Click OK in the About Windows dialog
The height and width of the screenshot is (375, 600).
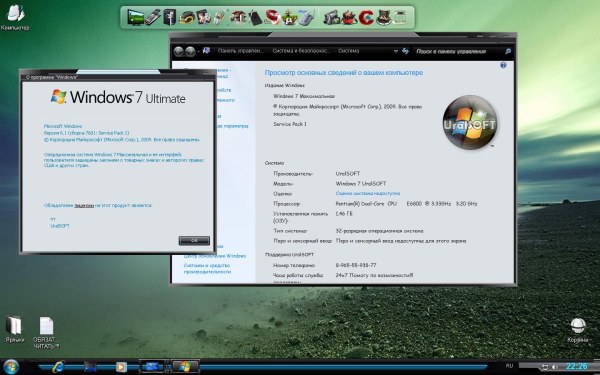pyautogui.click(x=194, y=240)
